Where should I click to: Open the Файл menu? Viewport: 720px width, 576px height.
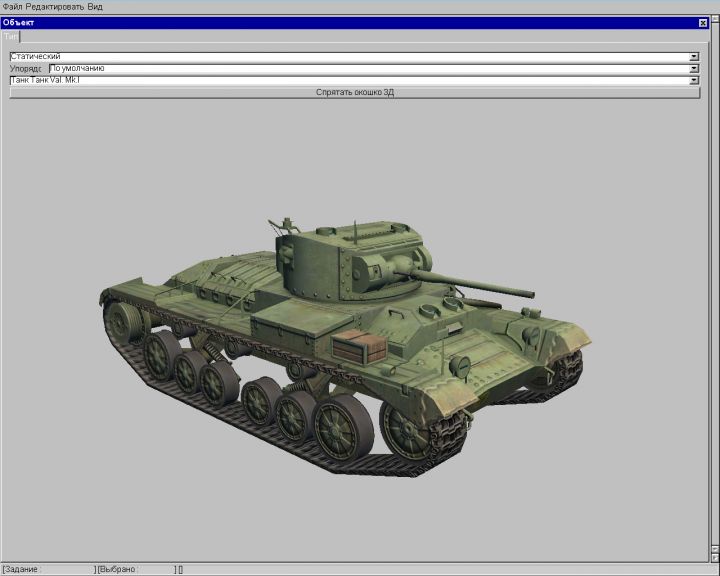(x=12, y=6)
